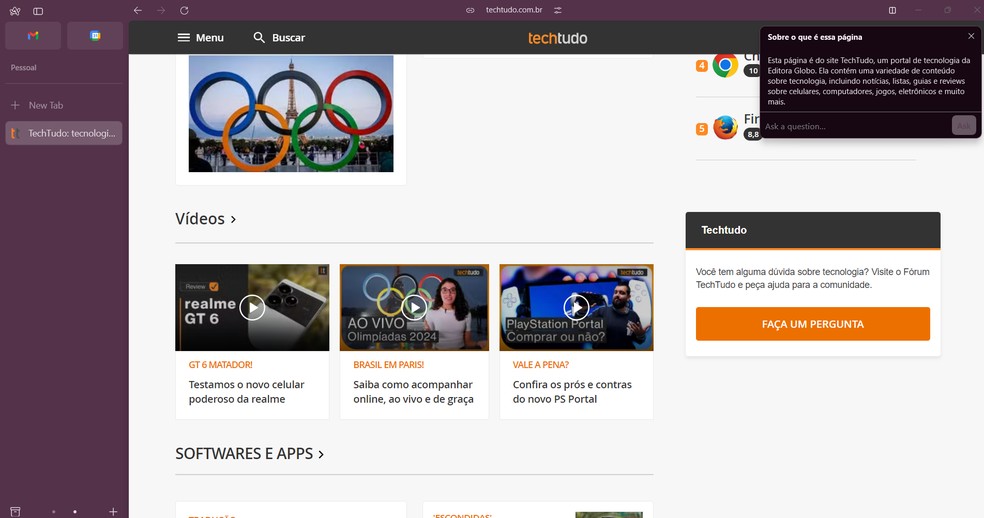984x518 pixels.
Task: Click the Pessoal workspace label
Action: (x=24, y=68)
